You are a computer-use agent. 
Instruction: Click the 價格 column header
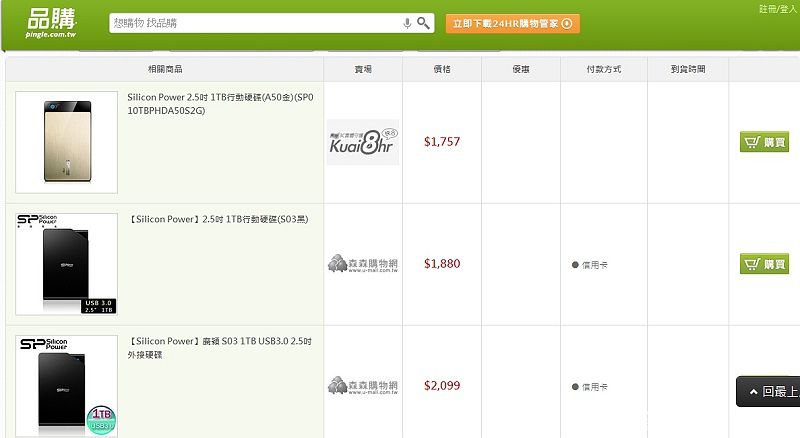click(x=442, y=69)
